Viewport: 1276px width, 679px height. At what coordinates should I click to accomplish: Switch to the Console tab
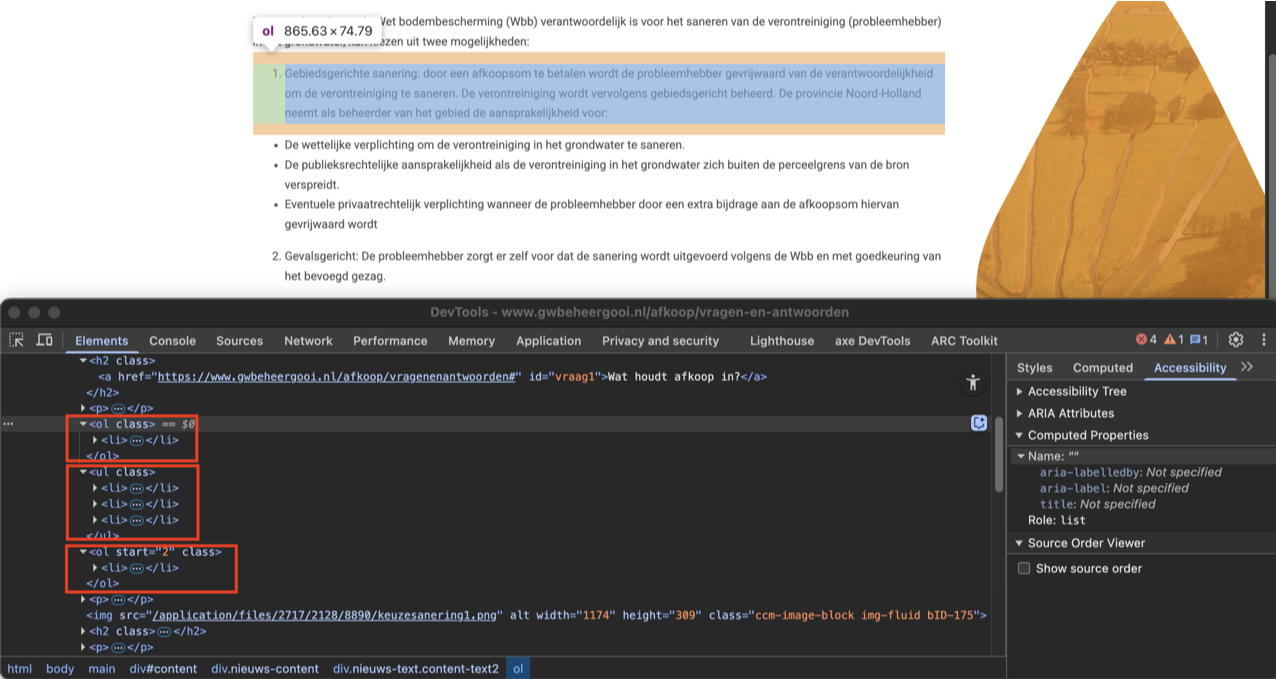coord(172,341)
